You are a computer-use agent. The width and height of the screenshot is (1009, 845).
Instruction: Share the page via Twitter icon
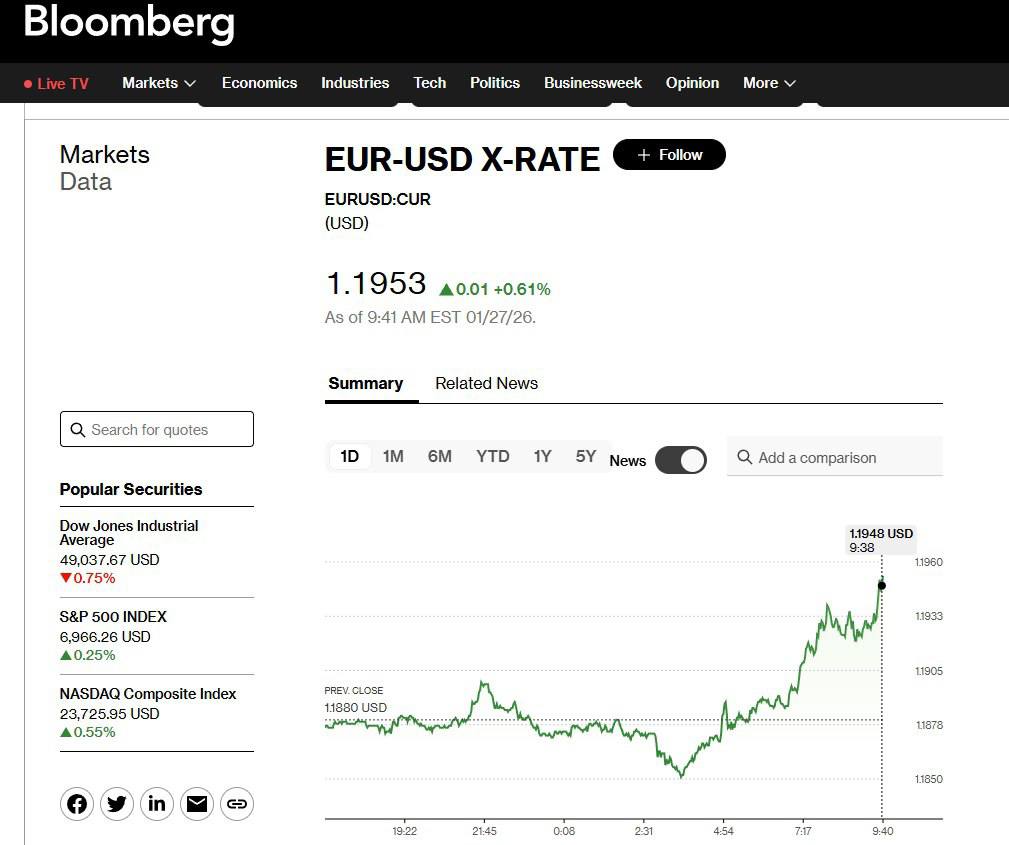point(117,804)
